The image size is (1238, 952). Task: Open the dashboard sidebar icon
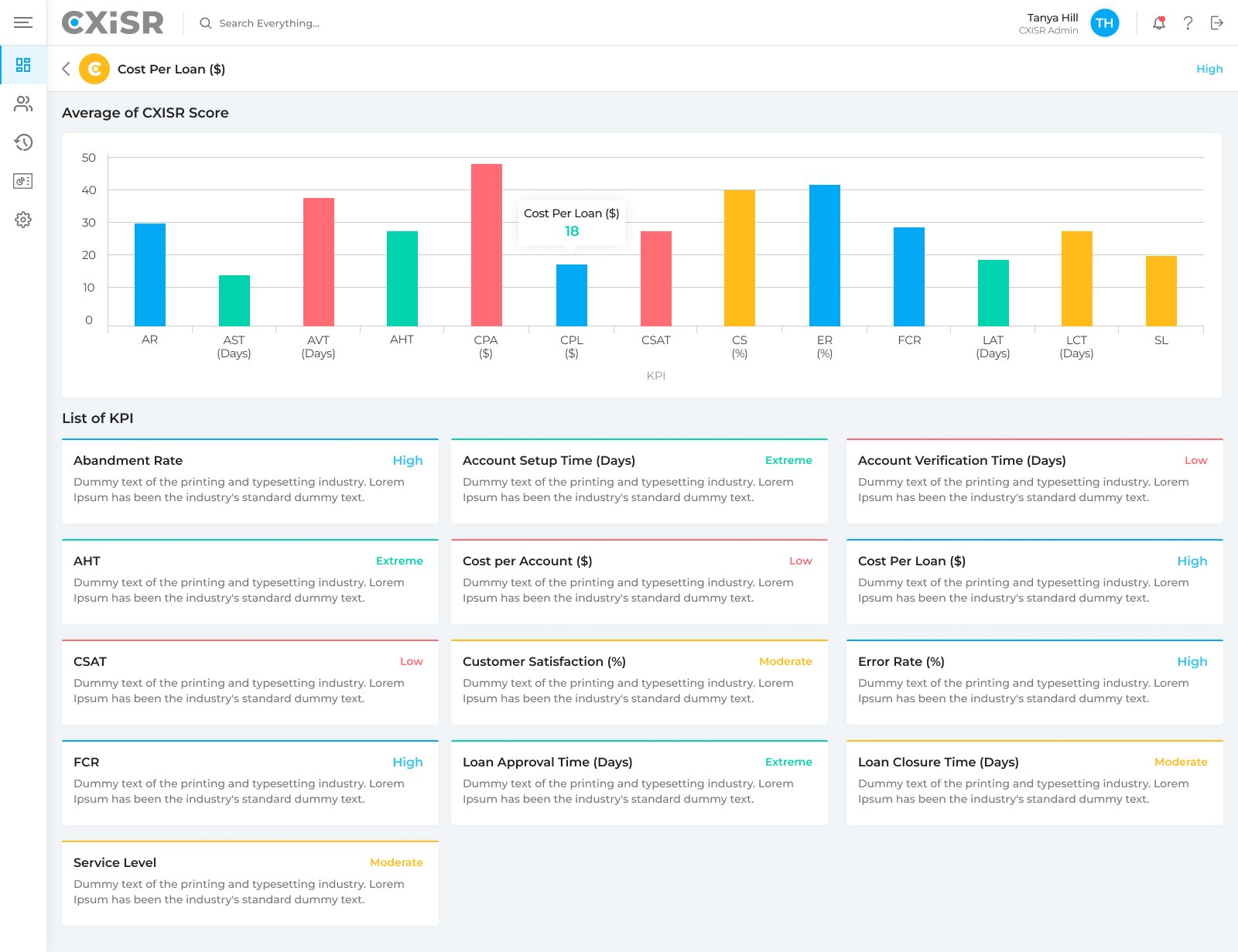[23, 65]
